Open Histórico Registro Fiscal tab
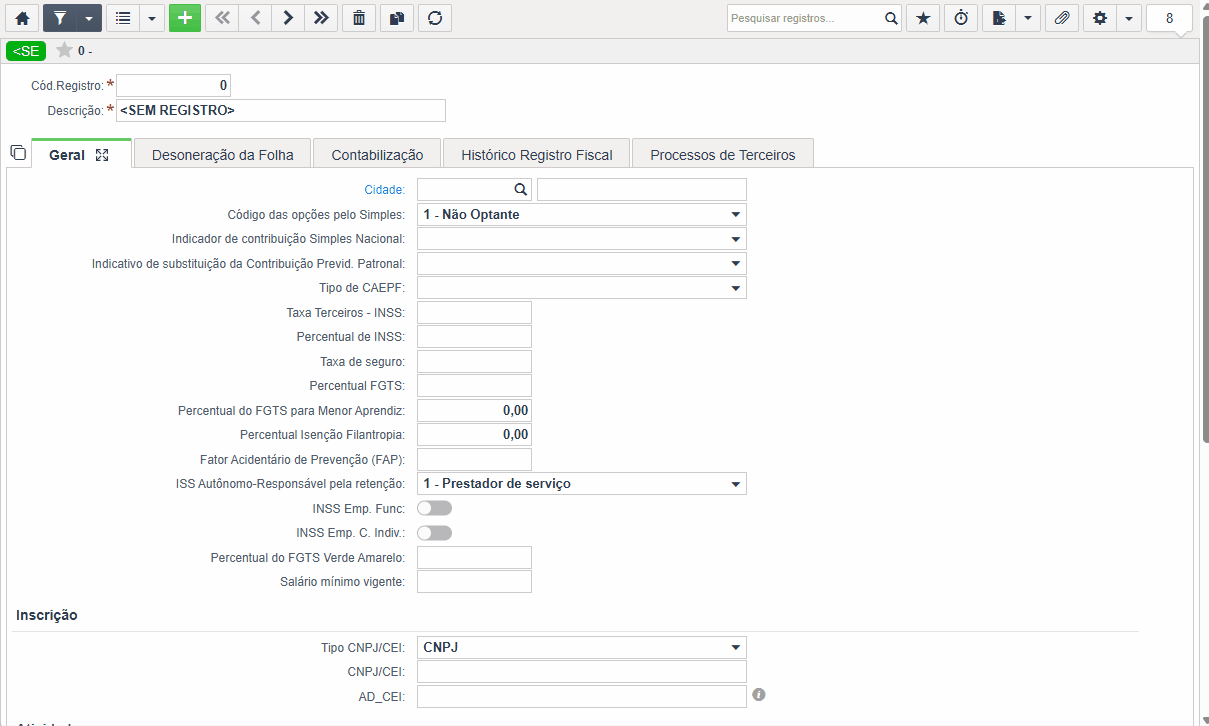Screen dimensions: 1209x726 click(x=536, y=155)
